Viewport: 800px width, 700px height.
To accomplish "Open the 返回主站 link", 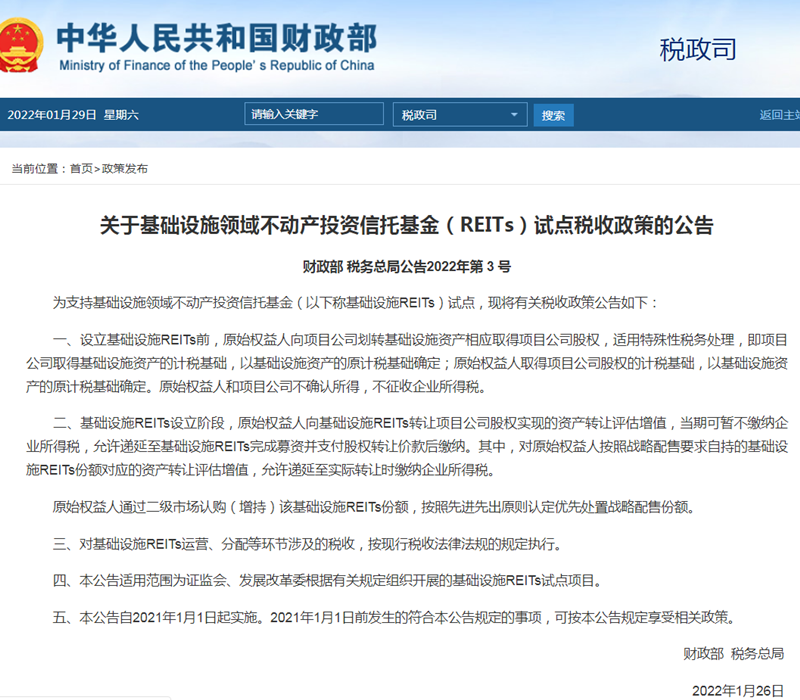I will coord(781,114).
